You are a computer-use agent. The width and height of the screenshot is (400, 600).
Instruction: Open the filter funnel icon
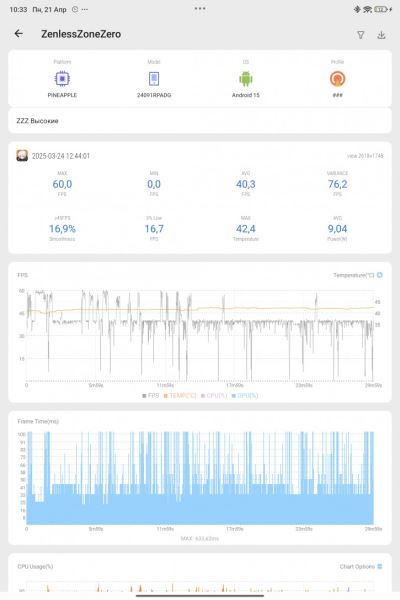coord(361,35)
